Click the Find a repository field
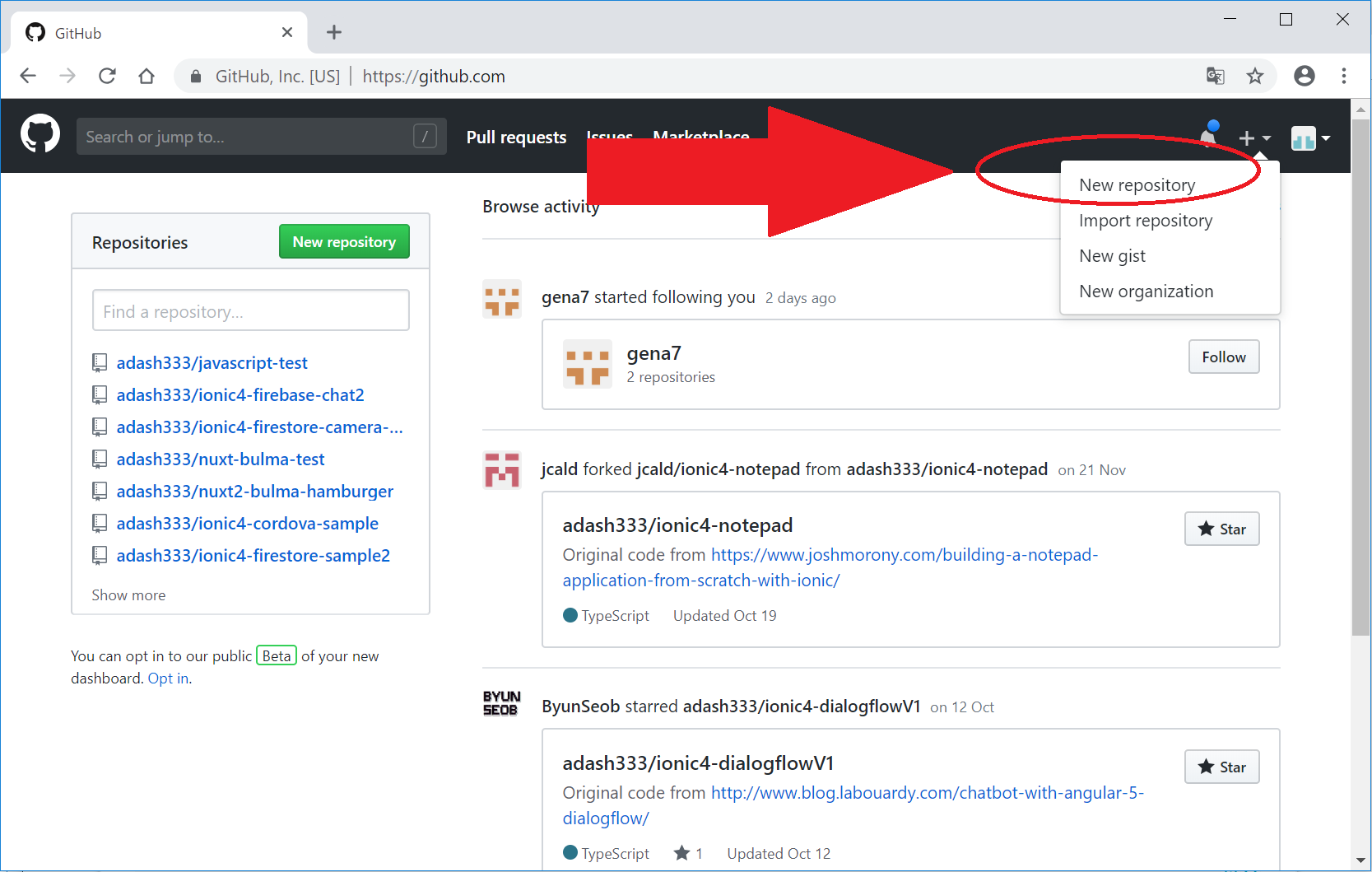This screenshot has width=1372, height=872. point(250,311)
